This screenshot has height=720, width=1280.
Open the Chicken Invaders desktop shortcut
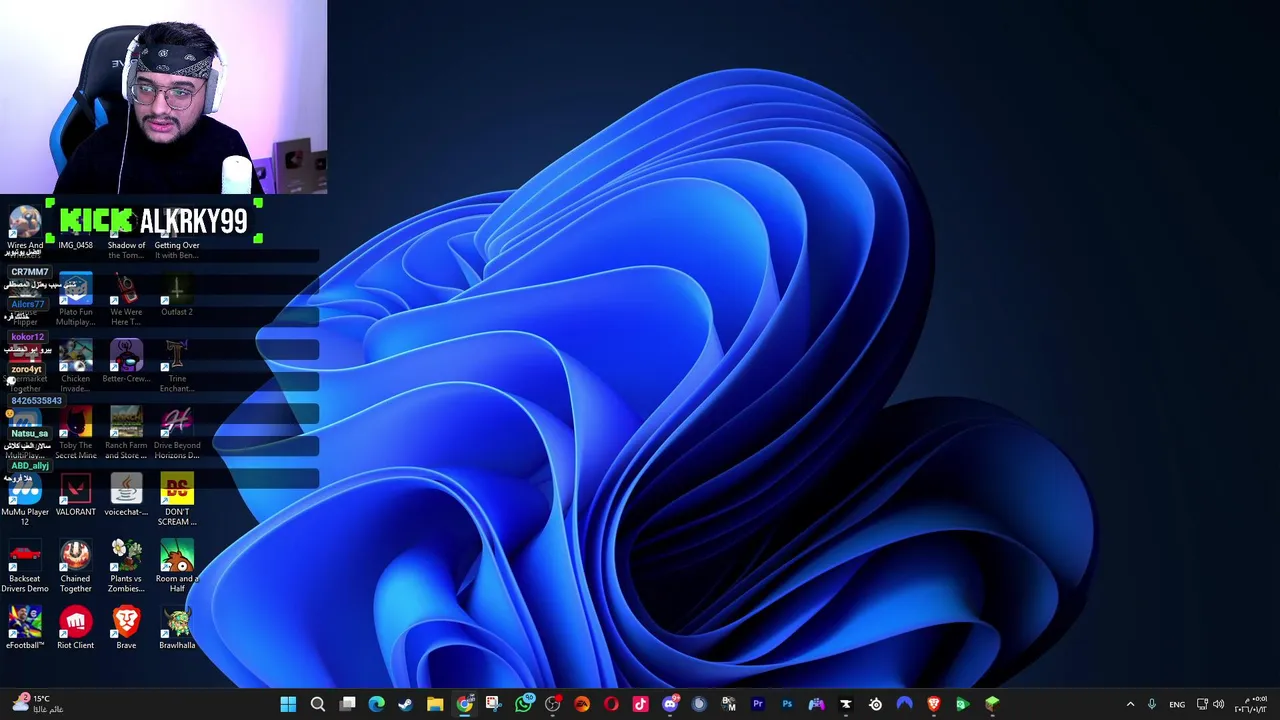pos(75,367)
